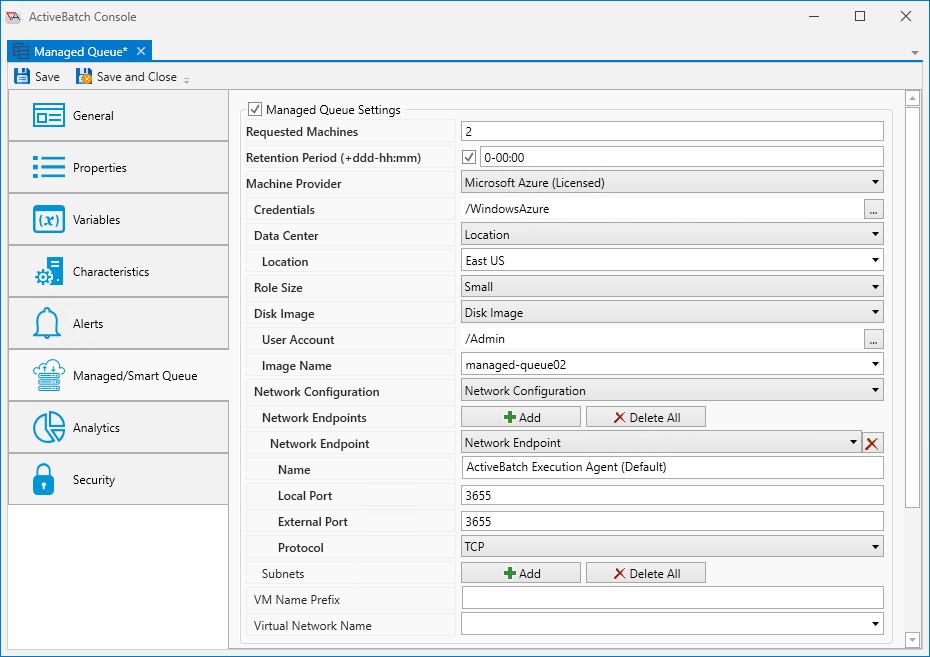Open the Variables (x) icon

pos(49,219)
